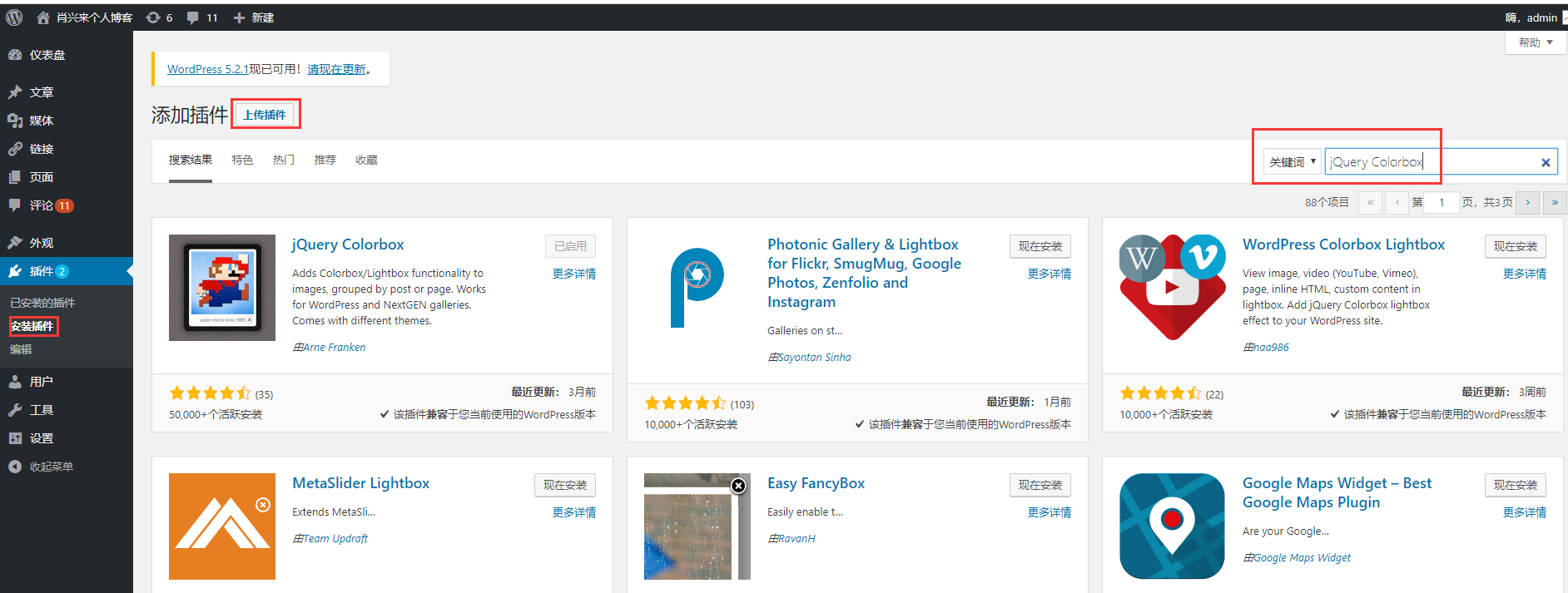Click author link Sayontan Sinha
The width and height of the screenshot is (1568, 593).
coord(815,357)
